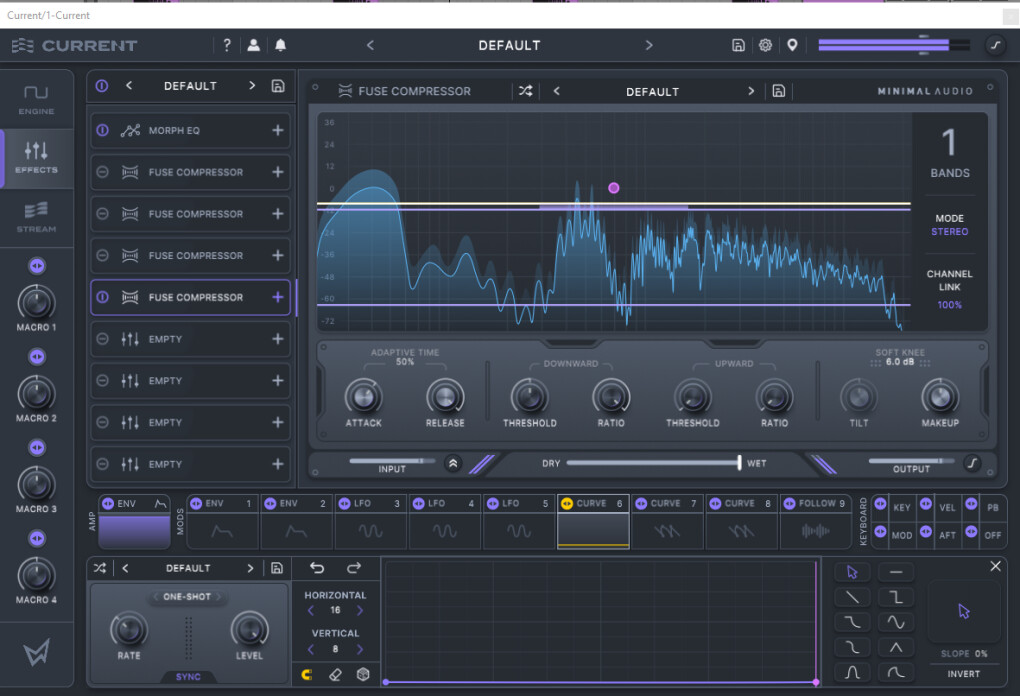Toggle SYNC under the Rate knob

[188, 676]
